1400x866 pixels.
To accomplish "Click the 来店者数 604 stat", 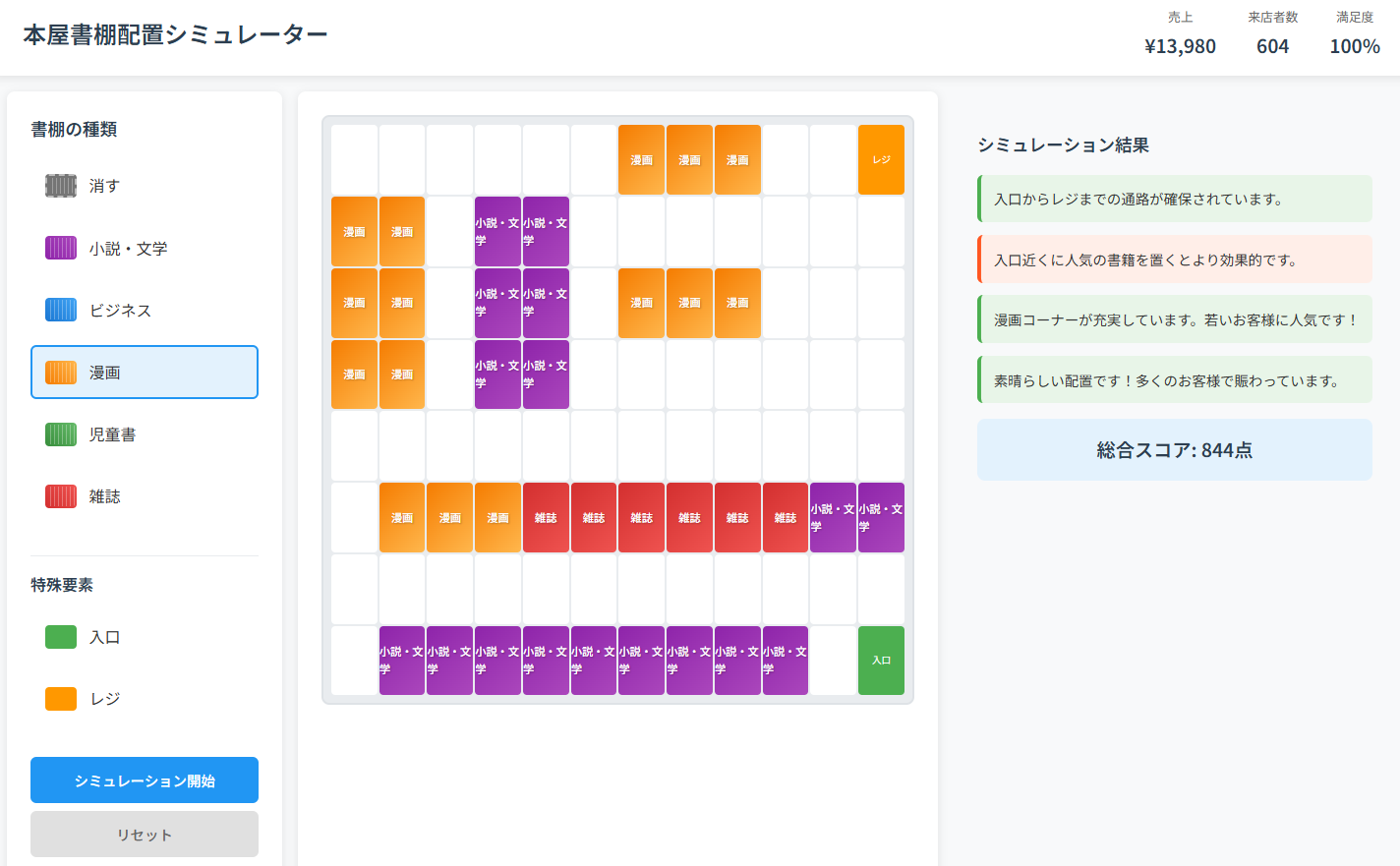I will point(1272,34).
